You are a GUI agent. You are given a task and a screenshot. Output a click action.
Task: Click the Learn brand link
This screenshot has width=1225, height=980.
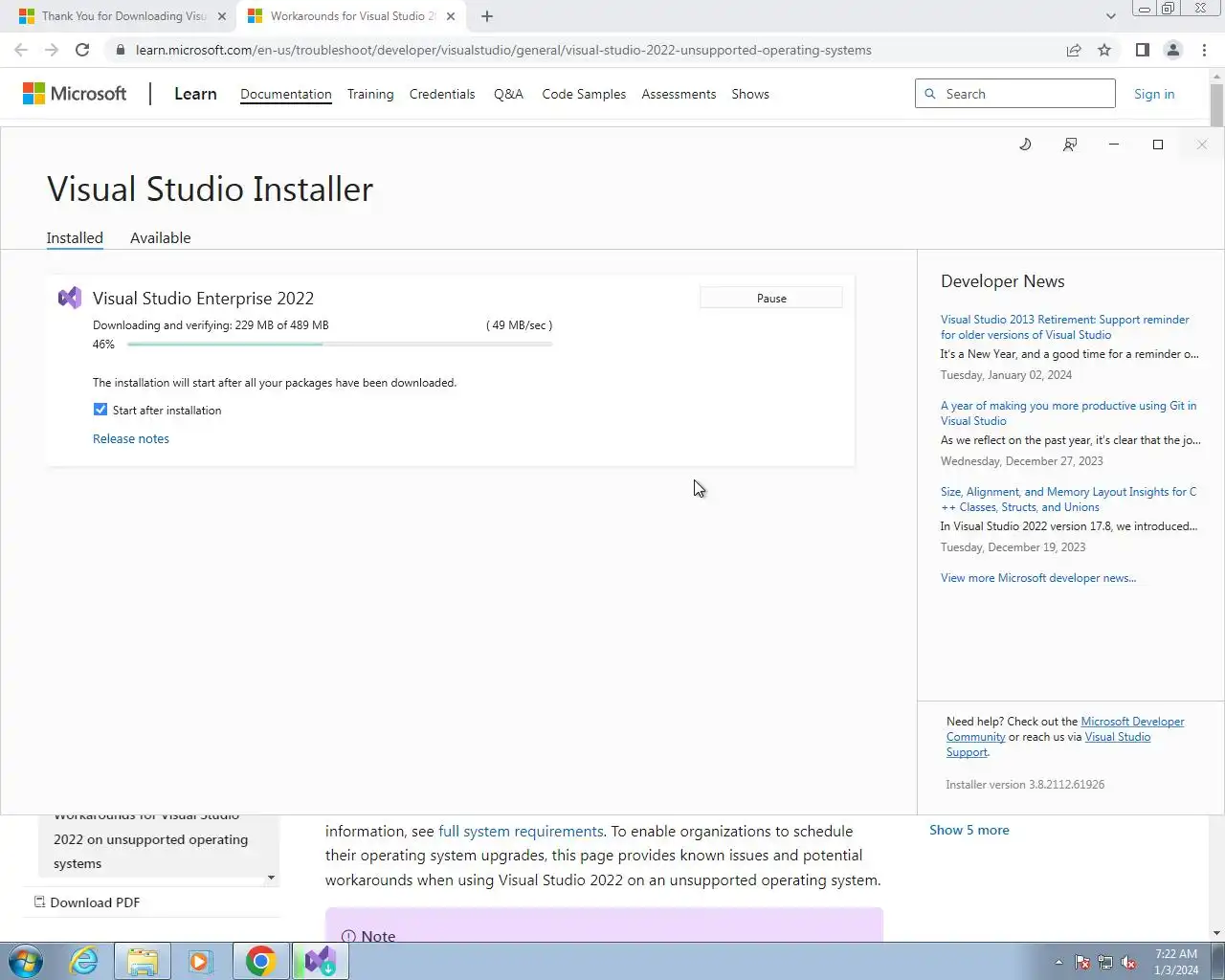[x=195, y=94]
